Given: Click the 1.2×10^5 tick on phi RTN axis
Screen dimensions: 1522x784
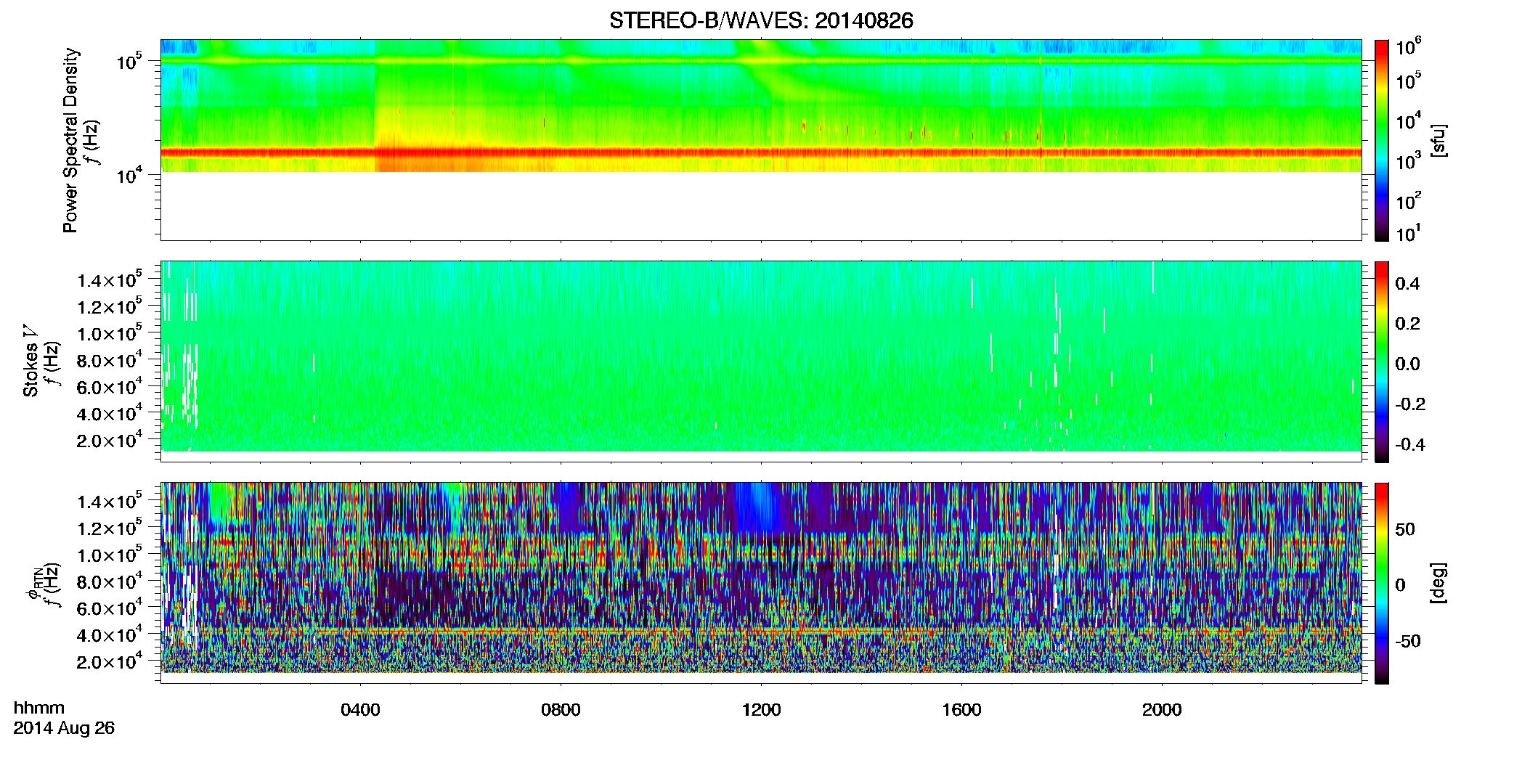Looking at the screenshot, I should point(110,528).
